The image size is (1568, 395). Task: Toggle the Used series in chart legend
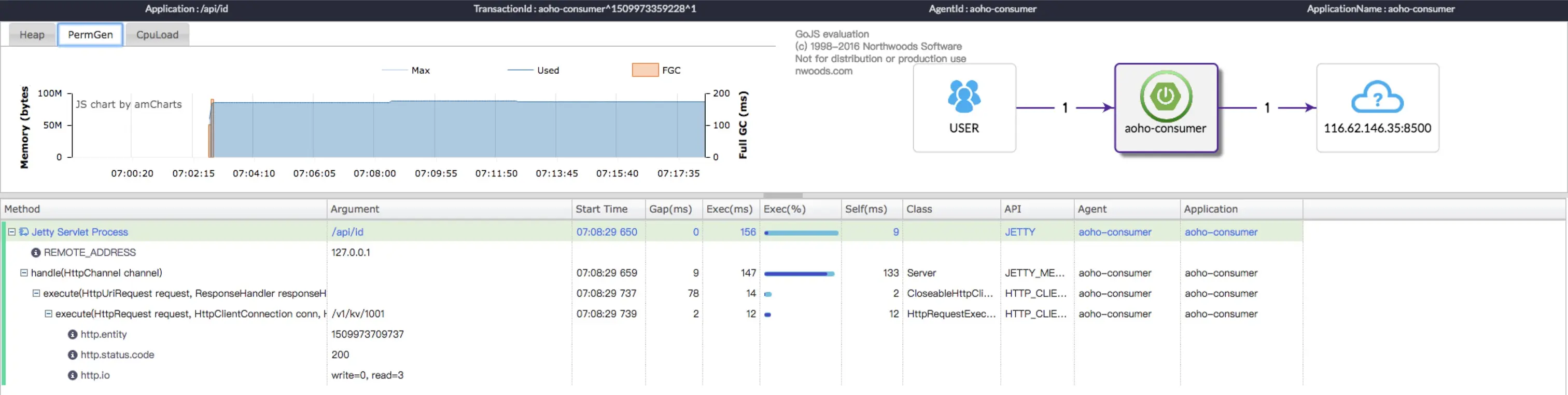point(533,70)
